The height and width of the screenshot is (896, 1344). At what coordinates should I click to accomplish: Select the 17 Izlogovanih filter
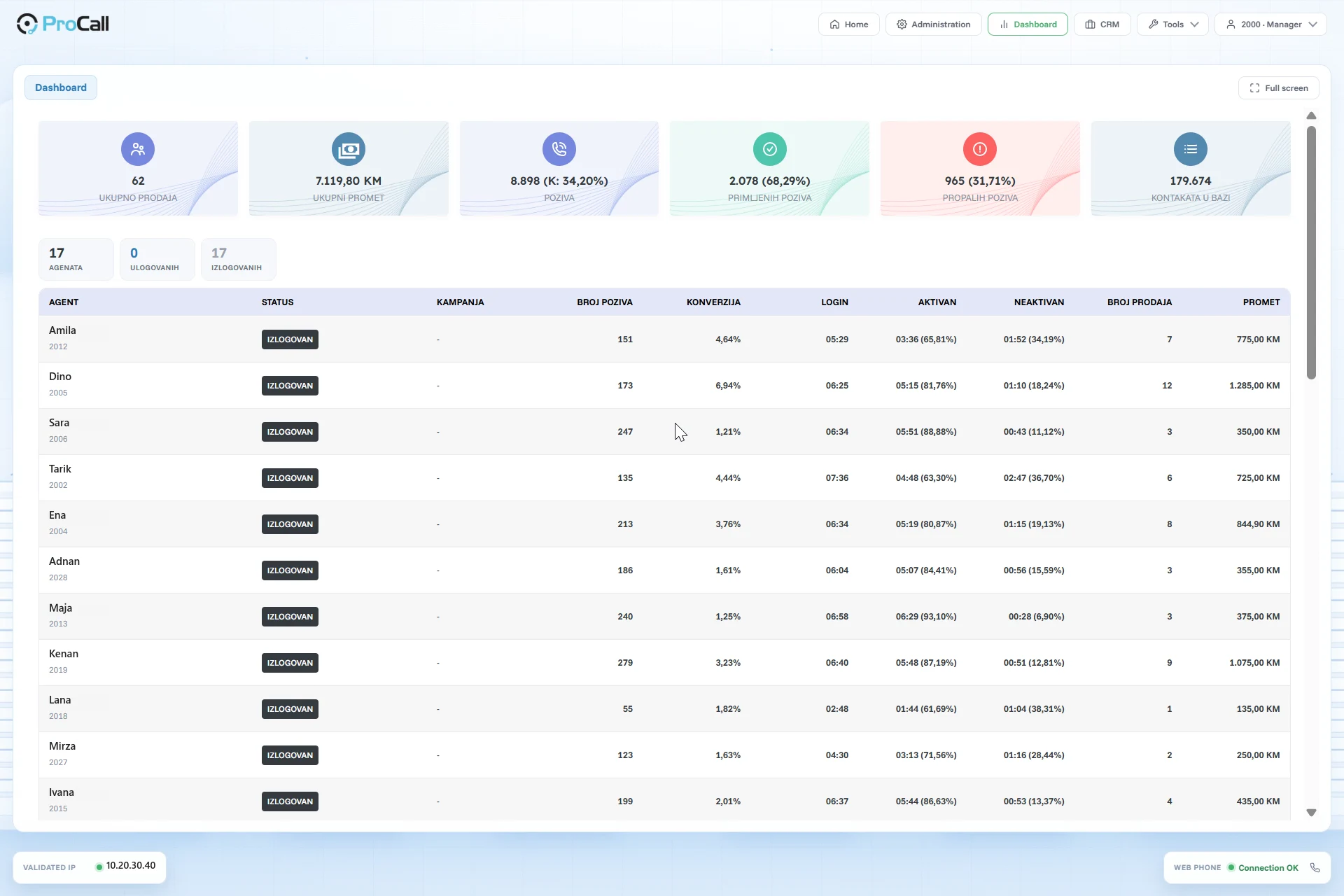click(x=238, y=259)
